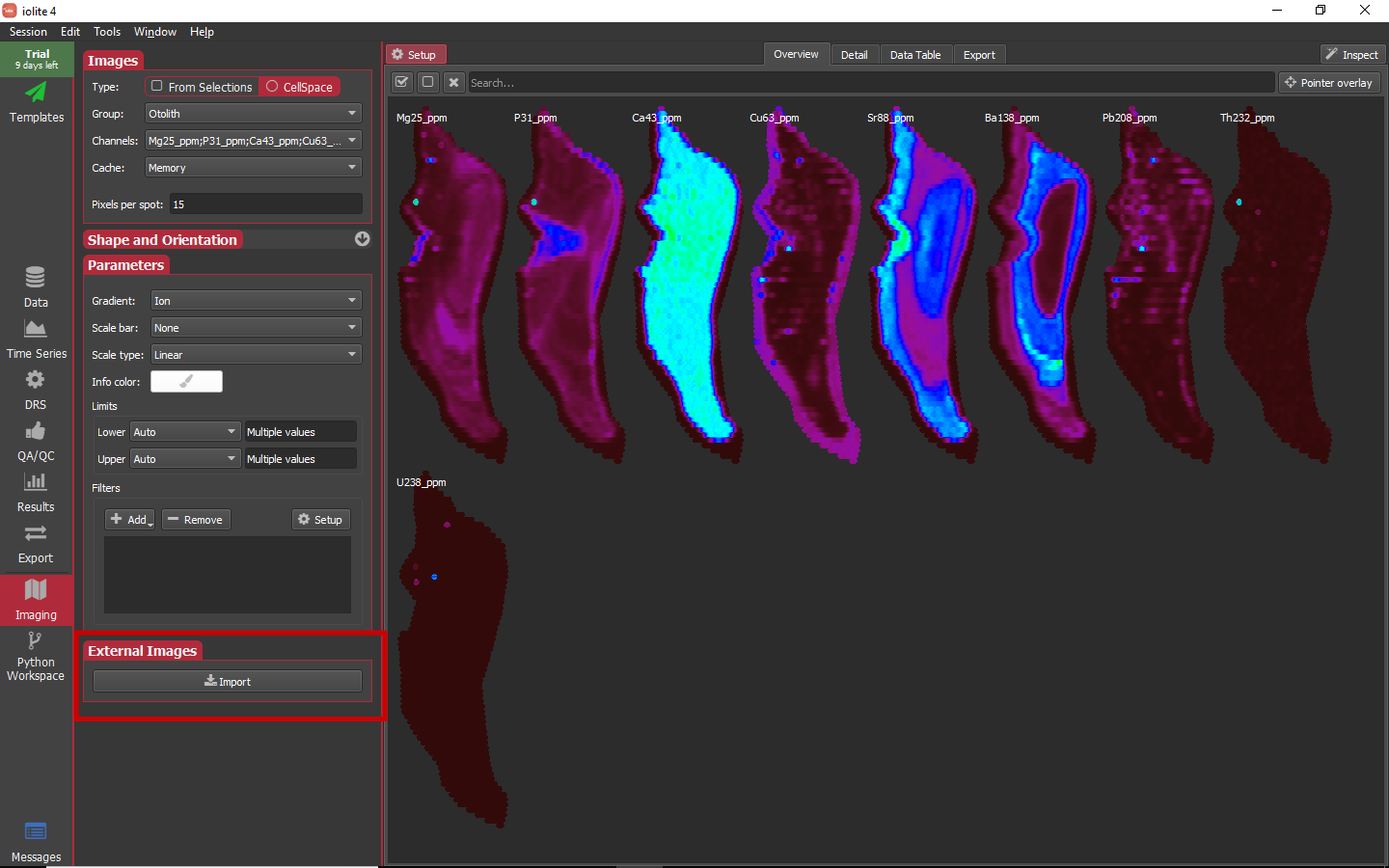Open the Python Workspace section
This screenshot has width=1389, height=868.
[36, 656]
